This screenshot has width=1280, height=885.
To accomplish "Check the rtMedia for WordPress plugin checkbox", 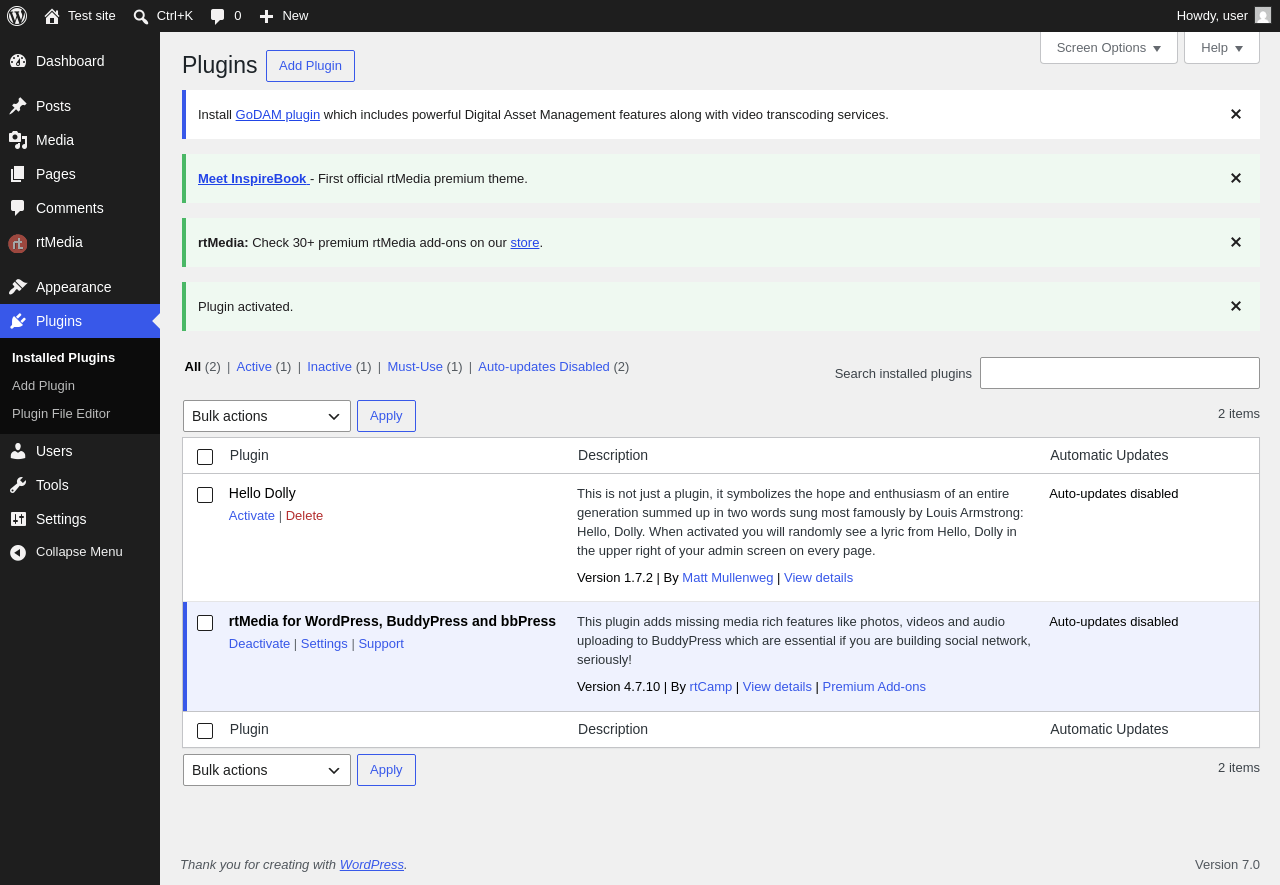I will (205, 623).
